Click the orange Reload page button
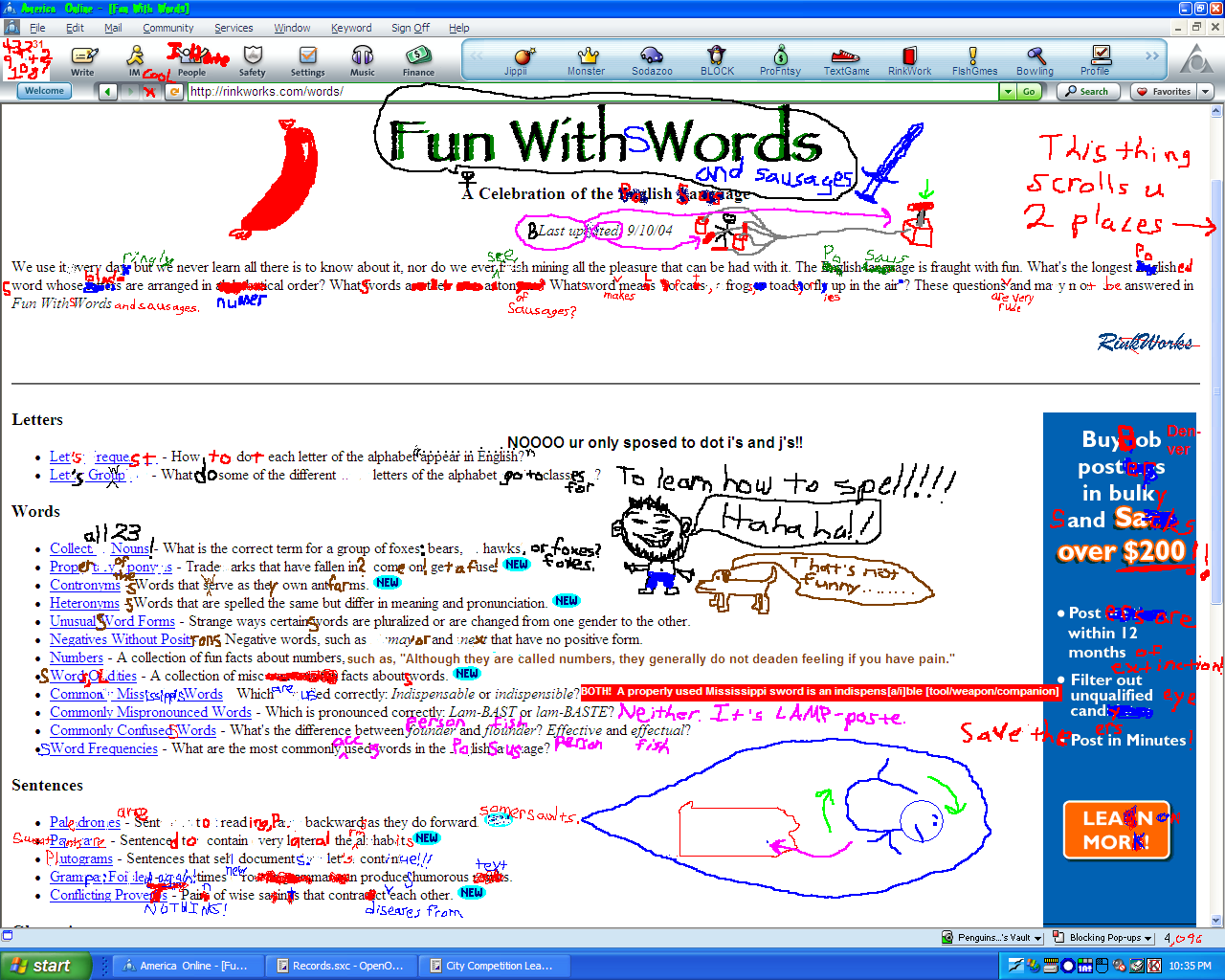 tap(174, 92)
